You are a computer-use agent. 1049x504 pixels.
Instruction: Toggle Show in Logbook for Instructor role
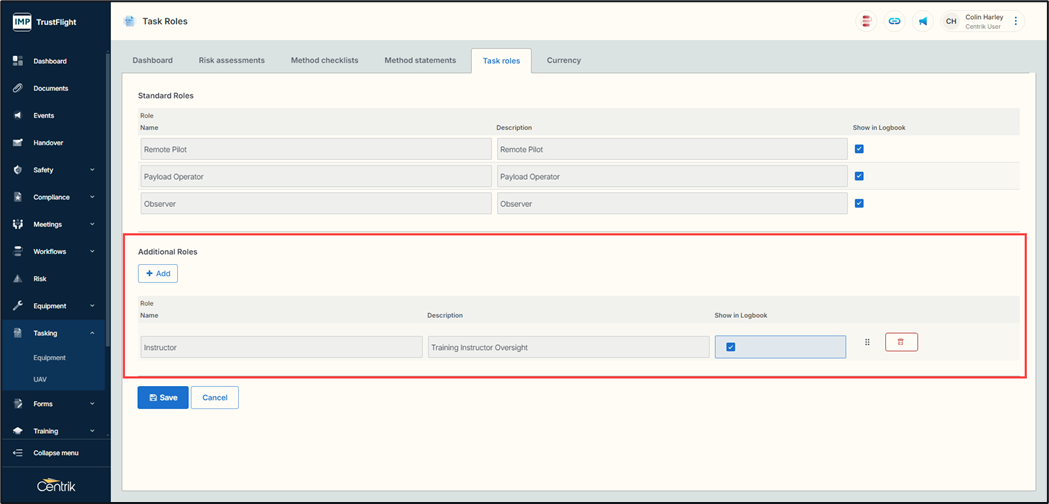click(x=731, y=347)
